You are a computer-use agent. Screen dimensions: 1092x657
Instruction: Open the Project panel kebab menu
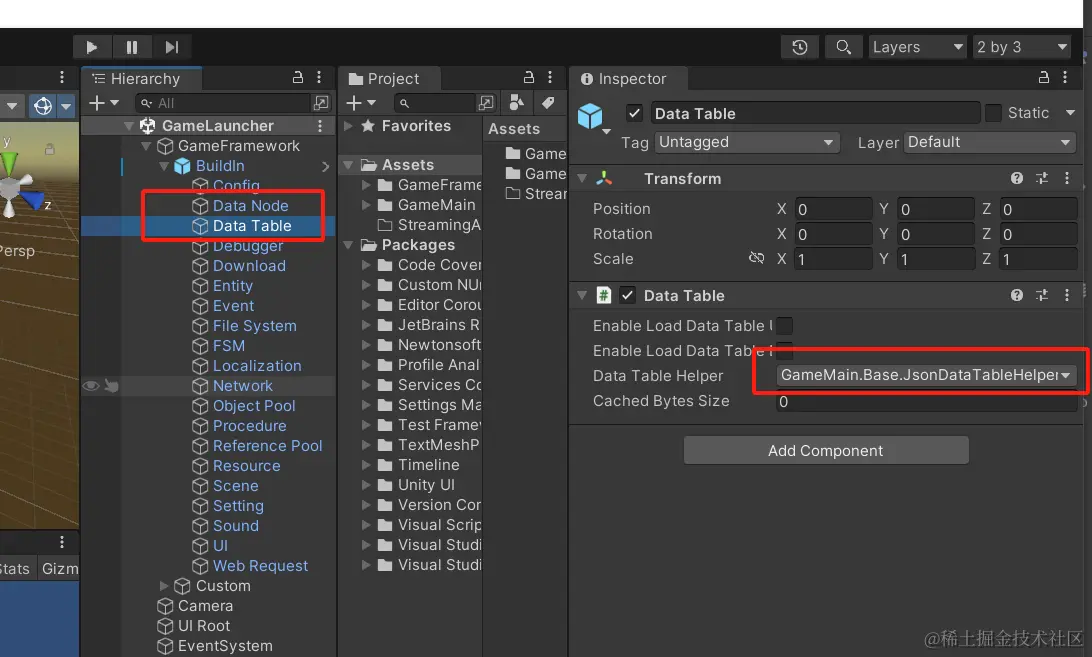coord(550,77)
